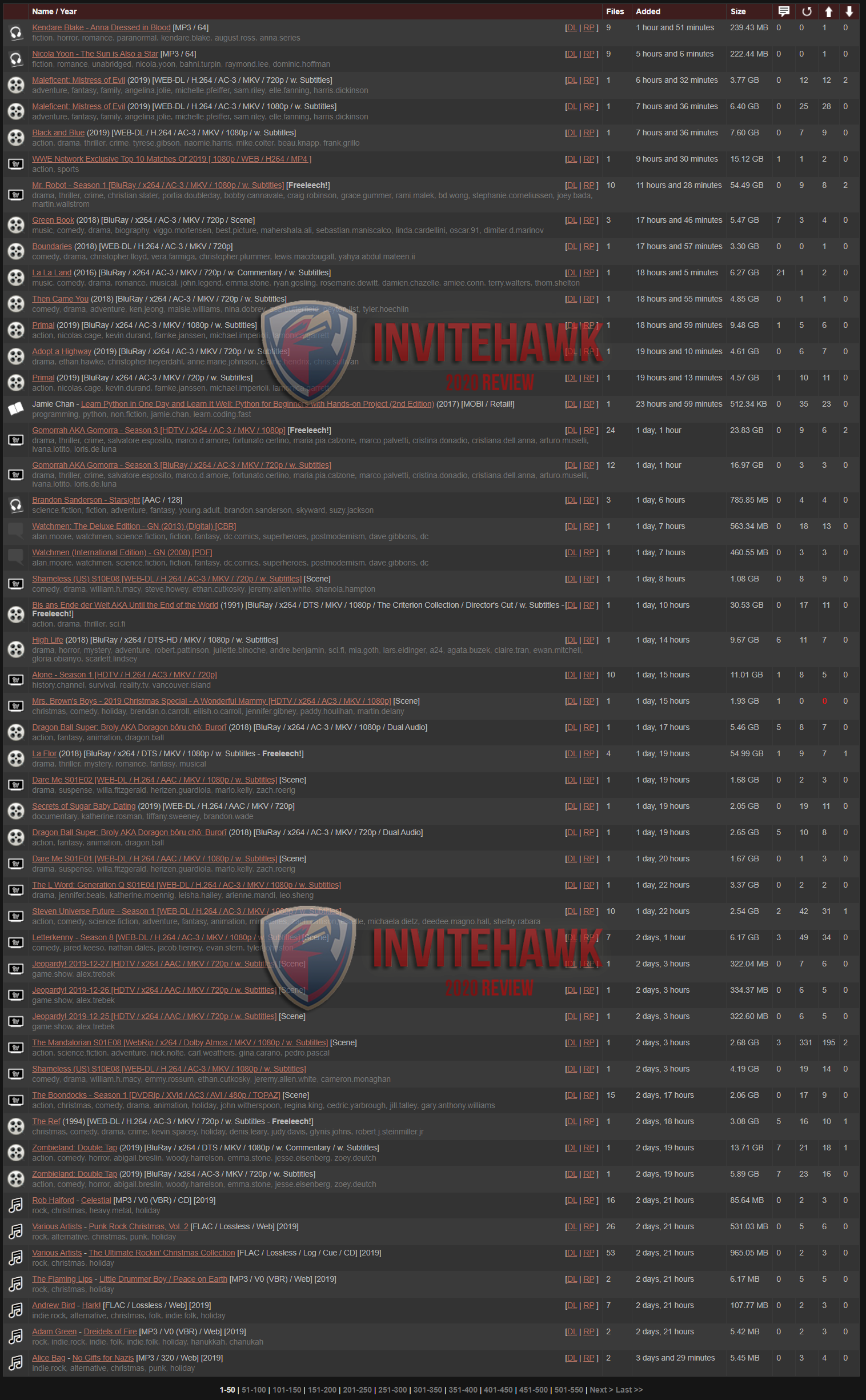Go to results page 51-100
866x1400 pixels.
(x=254, y=1390)
